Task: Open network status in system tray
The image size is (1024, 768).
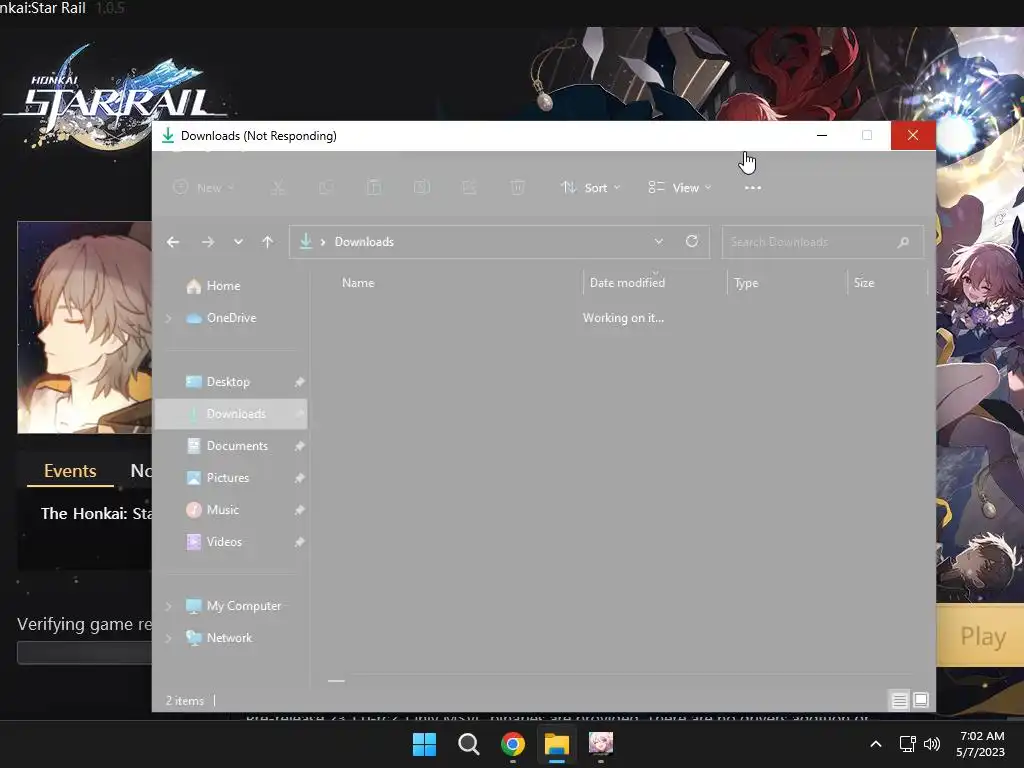Action: coord(907,744)
